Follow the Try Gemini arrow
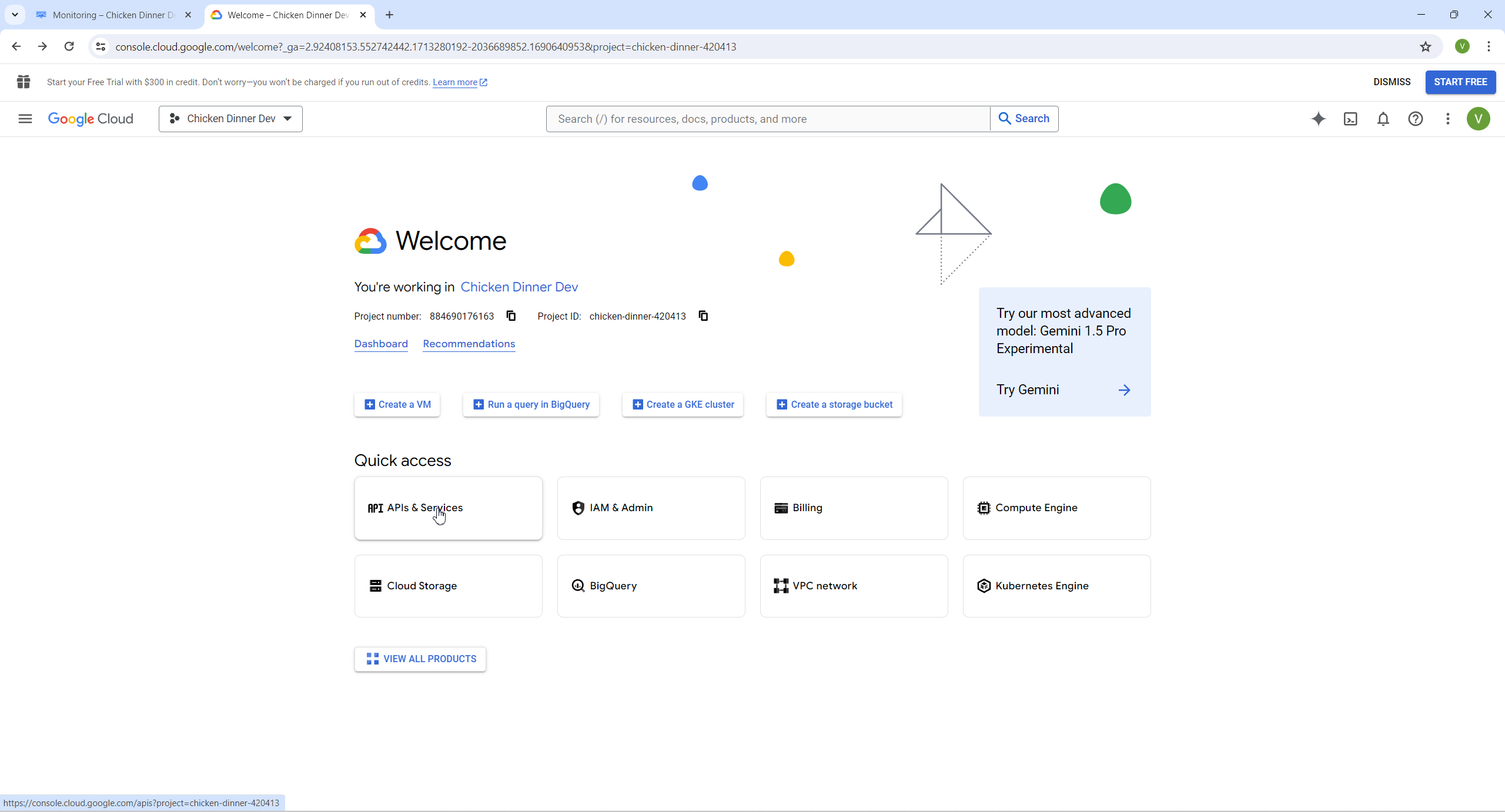Viewport: 1505px width, 812px height. click(x=1123, y=390)
